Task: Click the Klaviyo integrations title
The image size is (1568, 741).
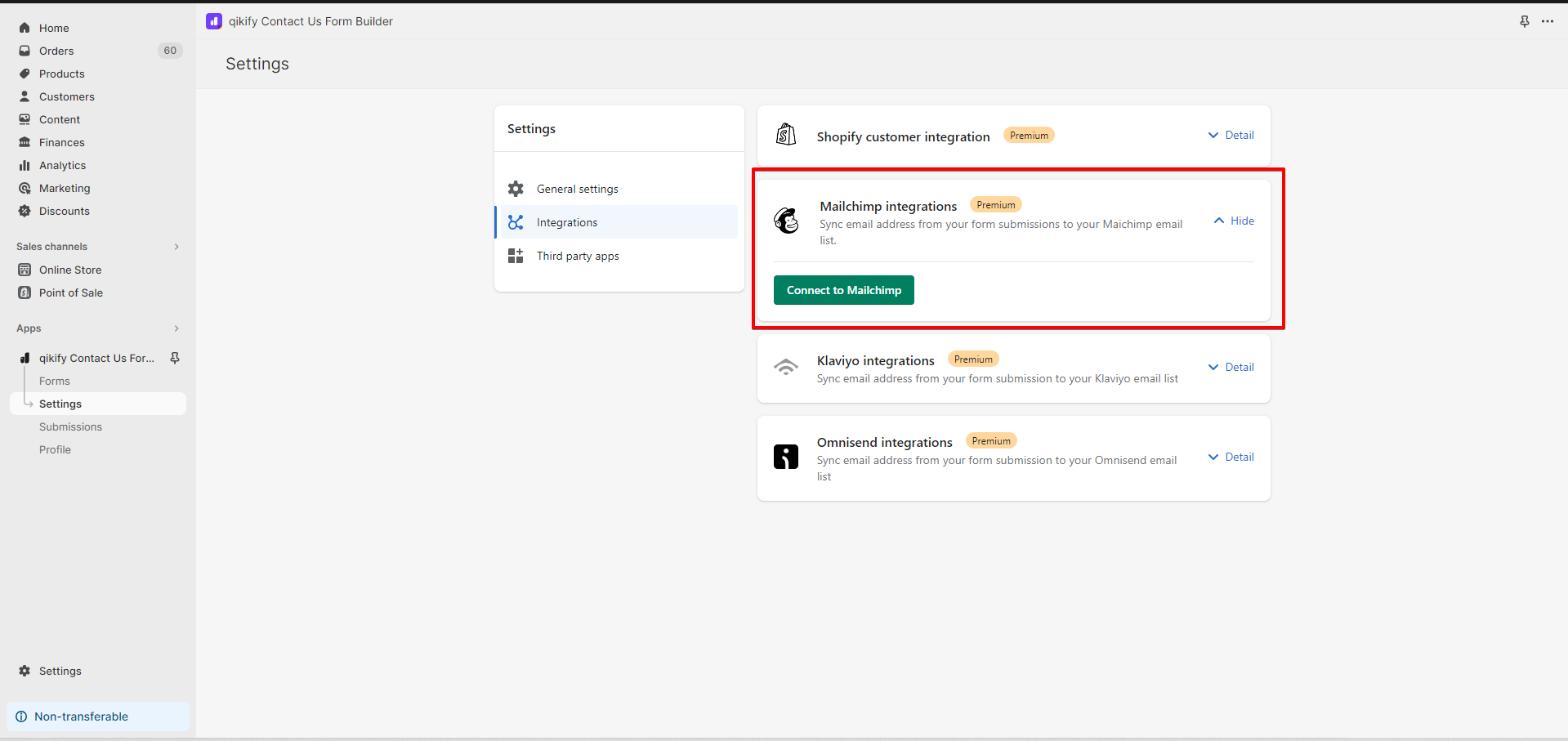Action: tap(876, 360)
